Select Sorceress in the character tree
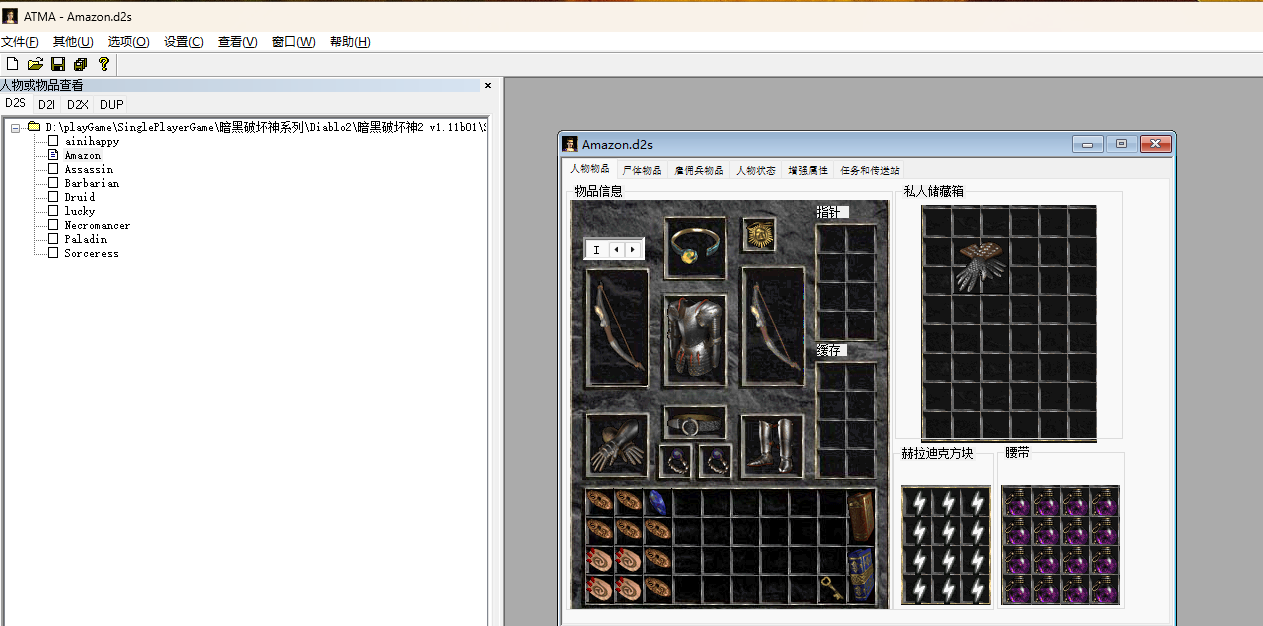 click(x=91, y=253)
